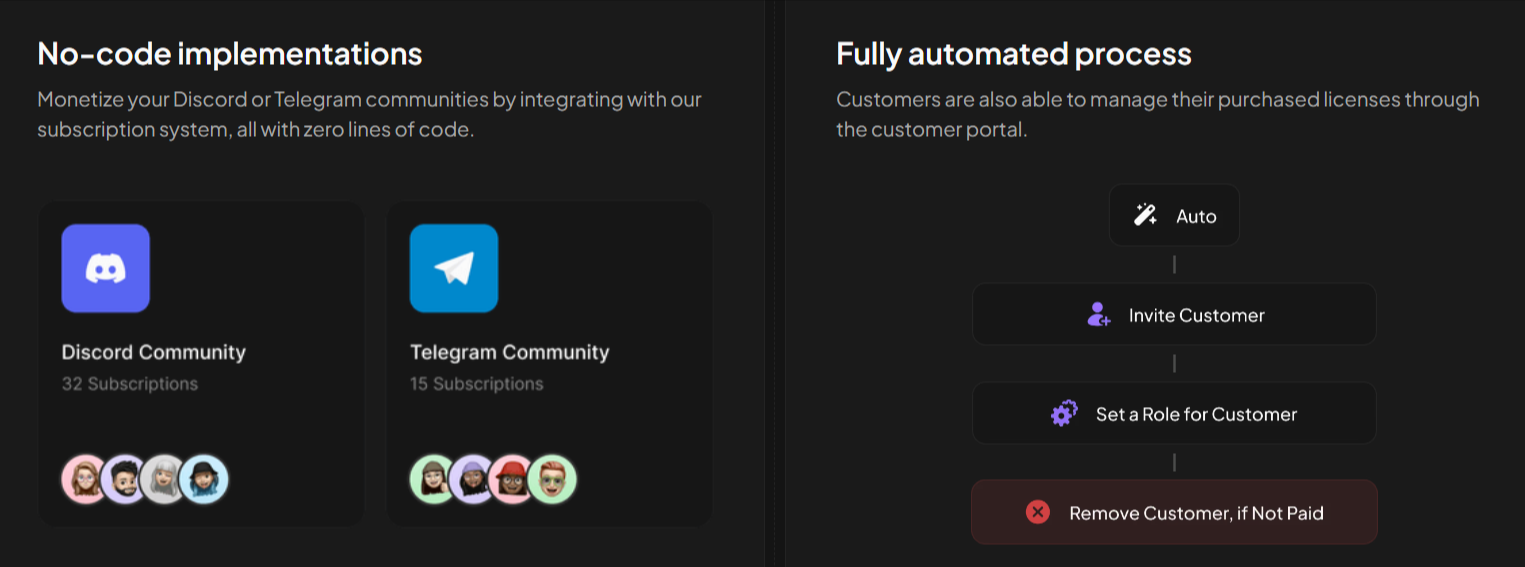The image size is (1525, 567).
Task: Select blue hat avatar in Discord Community
Action: point(204,479)
